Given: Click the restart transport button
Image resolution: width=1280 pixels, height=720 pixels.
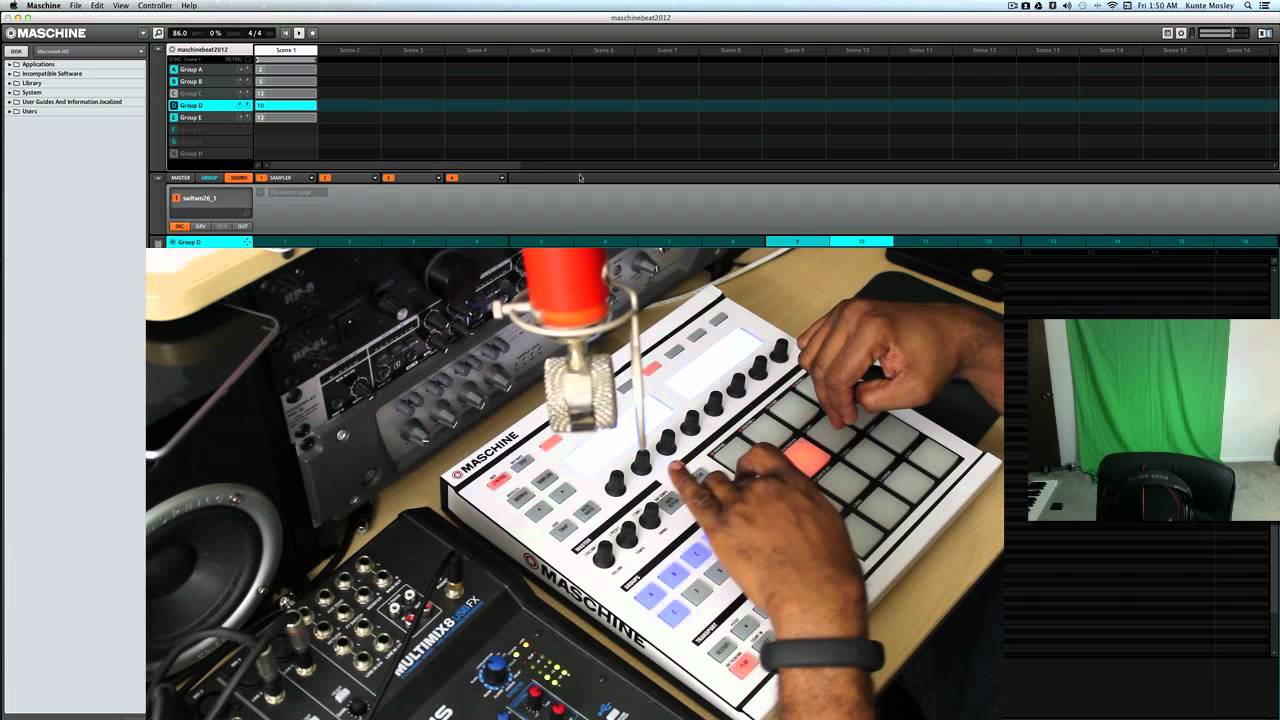Looking at the screenshot, I should [x=286, y=33].
